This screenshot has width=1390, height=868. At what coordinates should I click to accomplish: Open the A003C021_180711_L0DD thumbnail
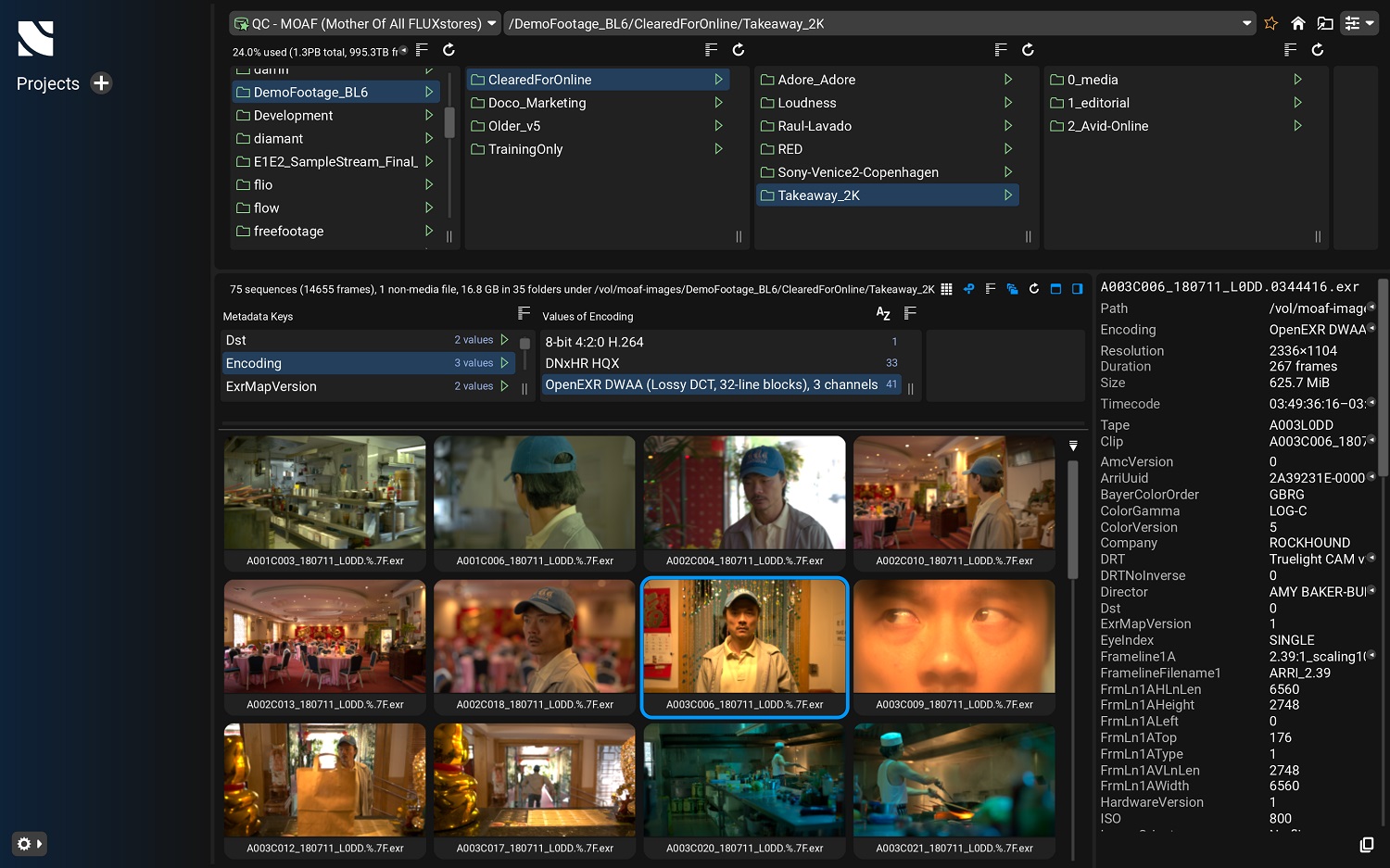[954, 790]
